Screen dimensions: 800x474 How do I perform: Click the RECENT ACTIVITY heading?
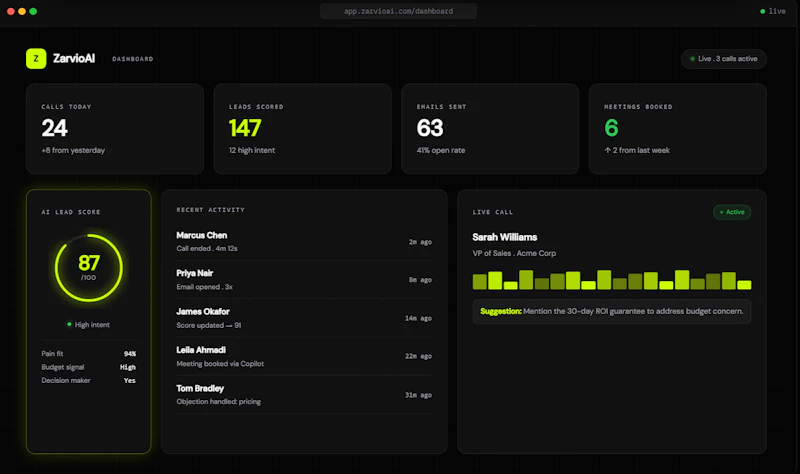(211, 210)
